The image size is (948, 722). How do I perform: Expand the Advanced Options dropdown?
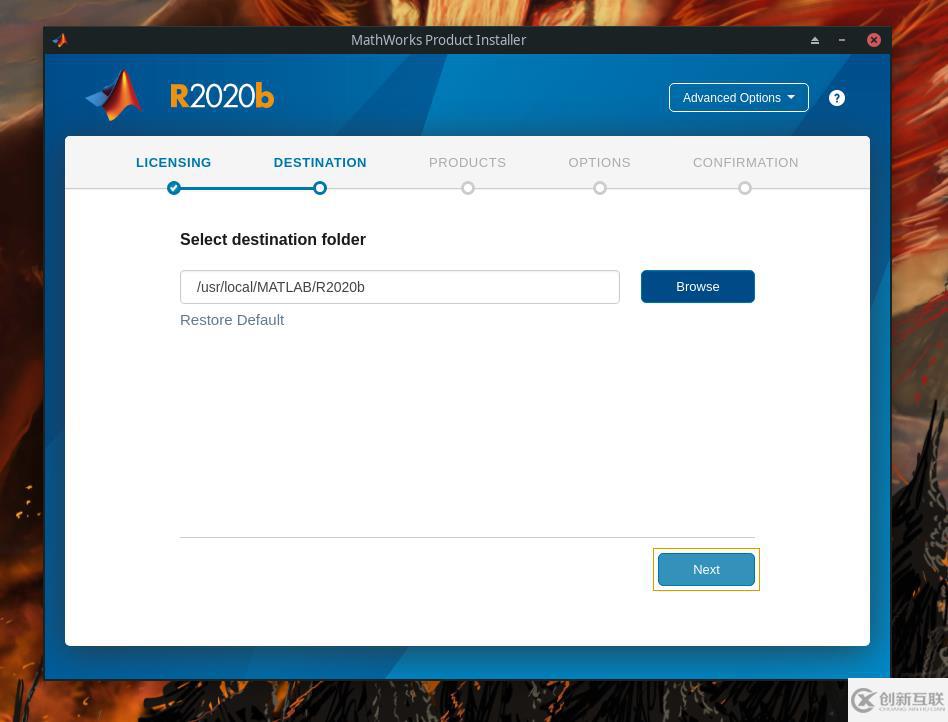pos(738,97)
